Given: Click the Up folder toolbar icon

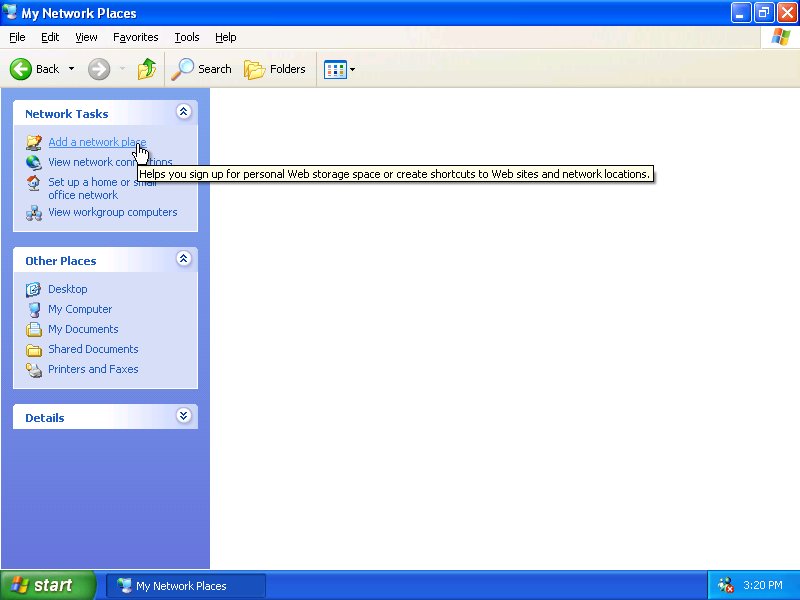Looking at the screenshot, I should [147, 69].
